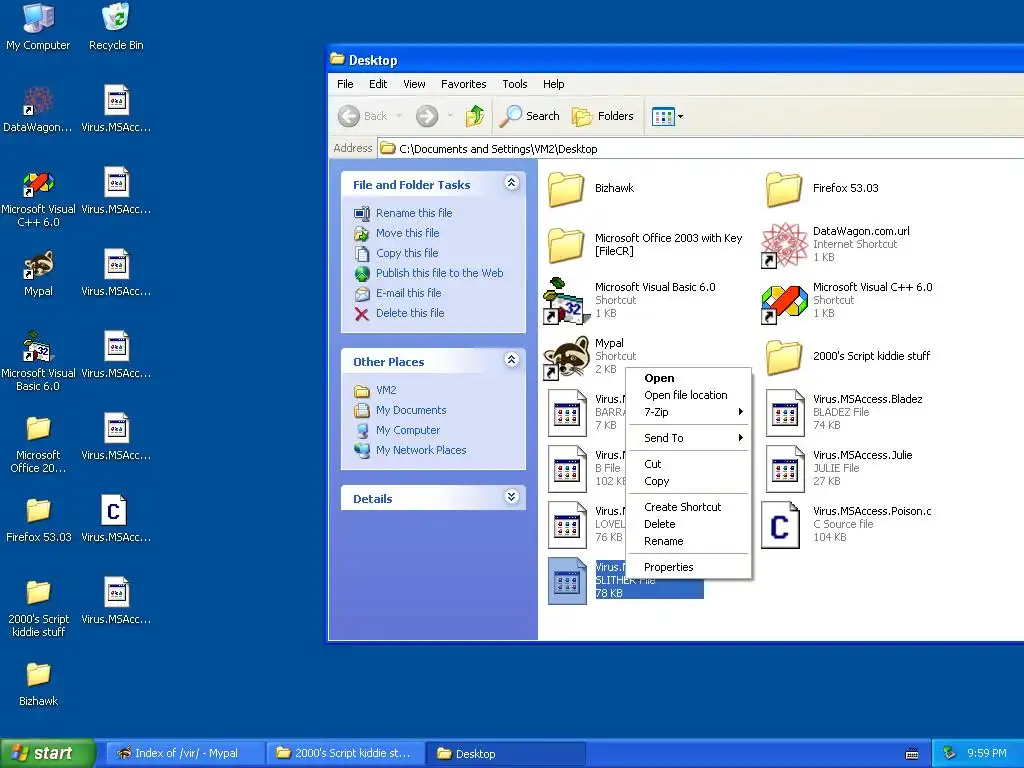1024x768 pixels.
Task: Go to My Computer in Other Places
Action: 408,430
